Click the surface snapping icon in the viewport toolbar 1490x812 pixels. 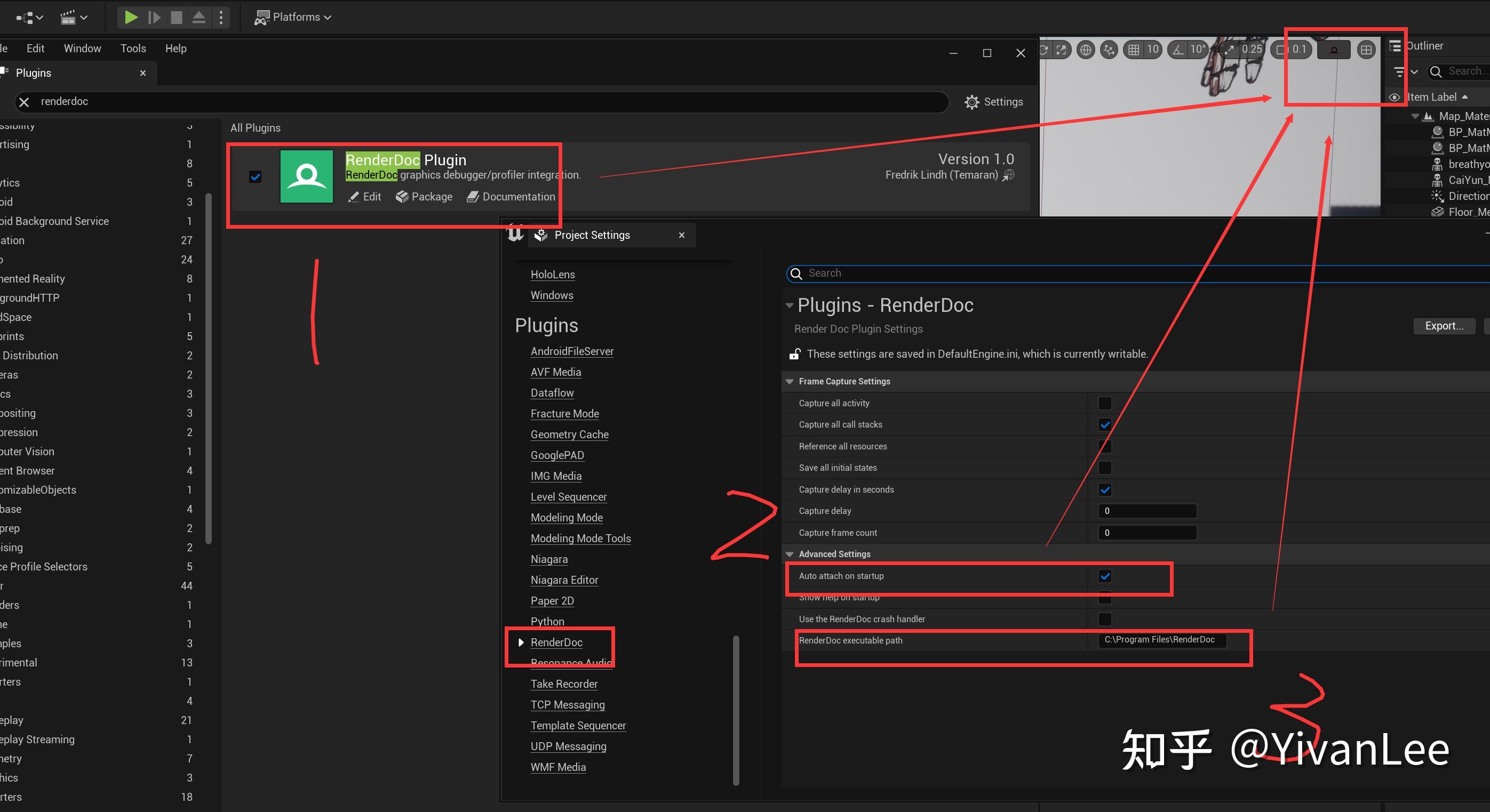point(1109,50)
